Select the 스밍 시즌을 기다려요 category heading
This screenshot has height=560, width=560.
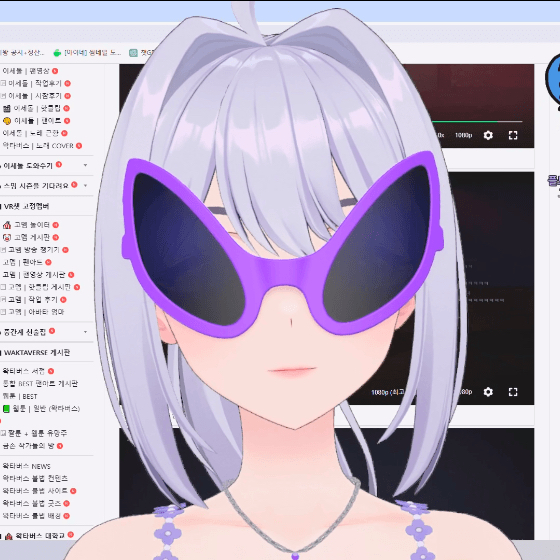pos(36,186)
